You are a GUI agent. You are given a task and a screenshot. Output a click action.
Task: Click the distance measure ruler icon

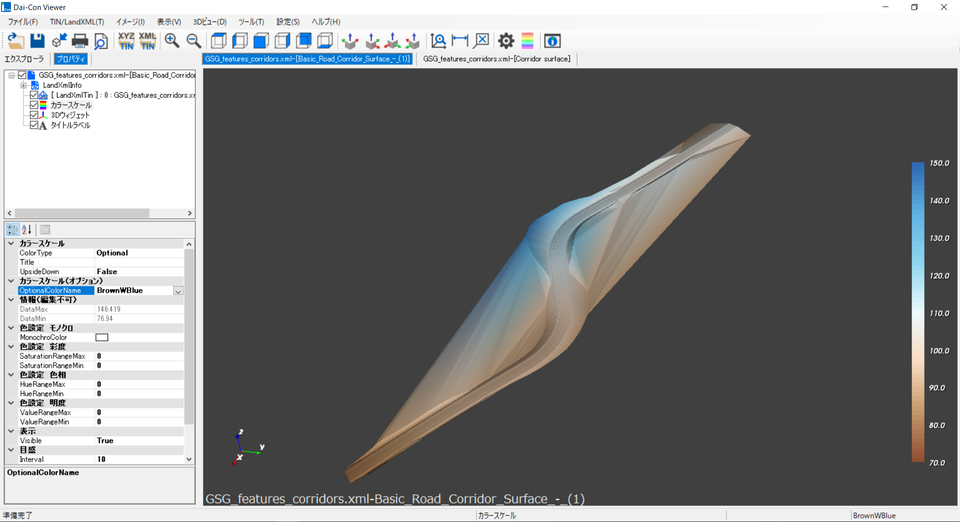[460, 41]
